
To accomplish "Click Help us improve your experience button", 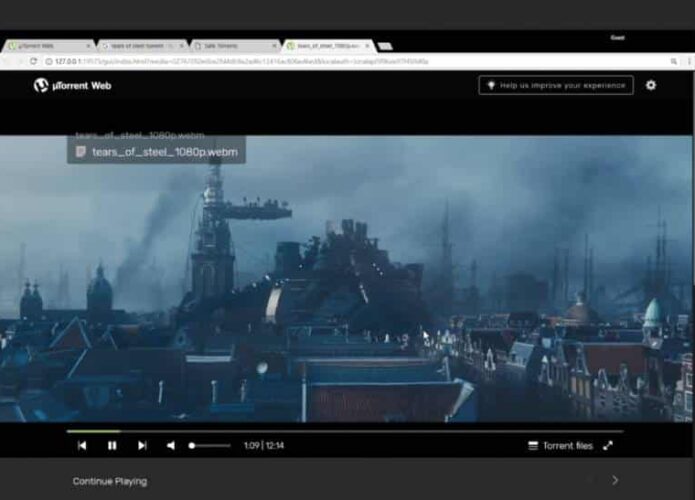I will [556, 85].
